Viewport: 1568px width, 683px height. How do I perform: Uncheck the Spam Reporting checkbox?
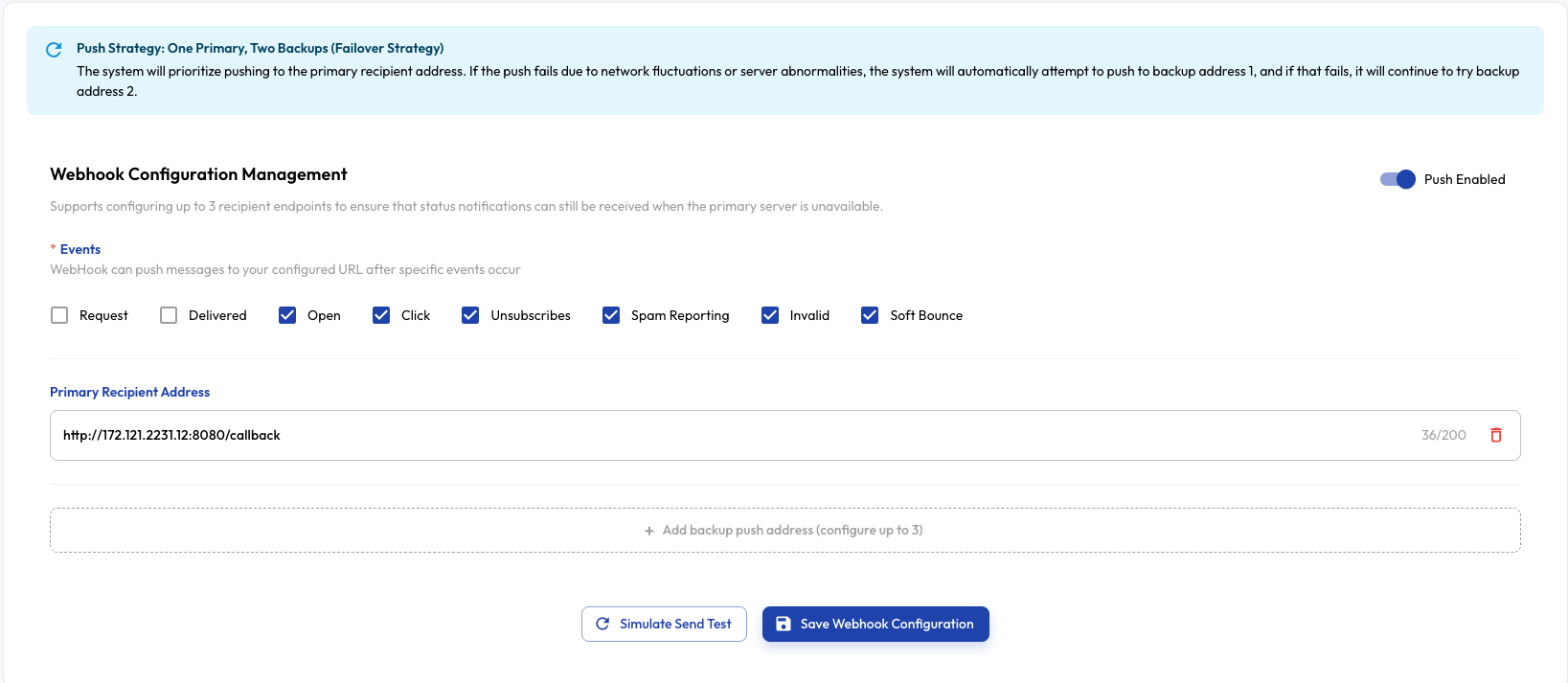point(611,315)
